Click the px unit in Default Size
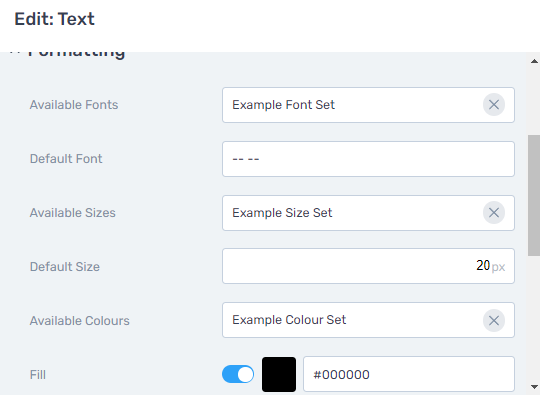The height and width of the screenshot is (395, 540). click(x=498, y=267)
